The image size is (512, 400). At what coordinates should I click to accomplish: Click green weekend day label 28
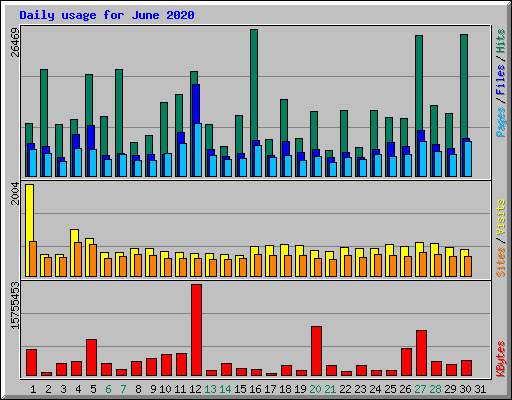click(435, 389)
